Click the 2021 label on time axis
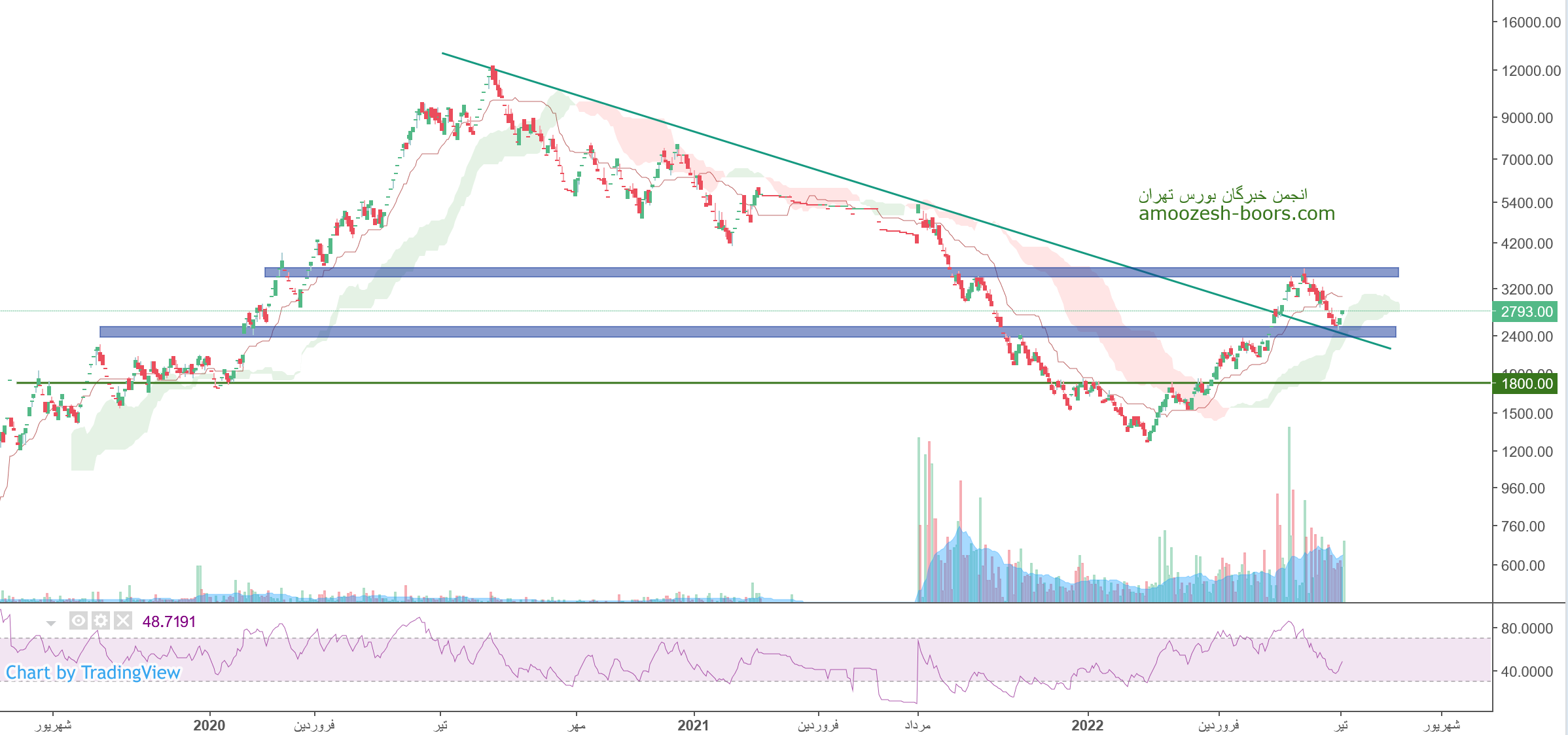The height and width of the screenshot is (735, 1568). 693,725
